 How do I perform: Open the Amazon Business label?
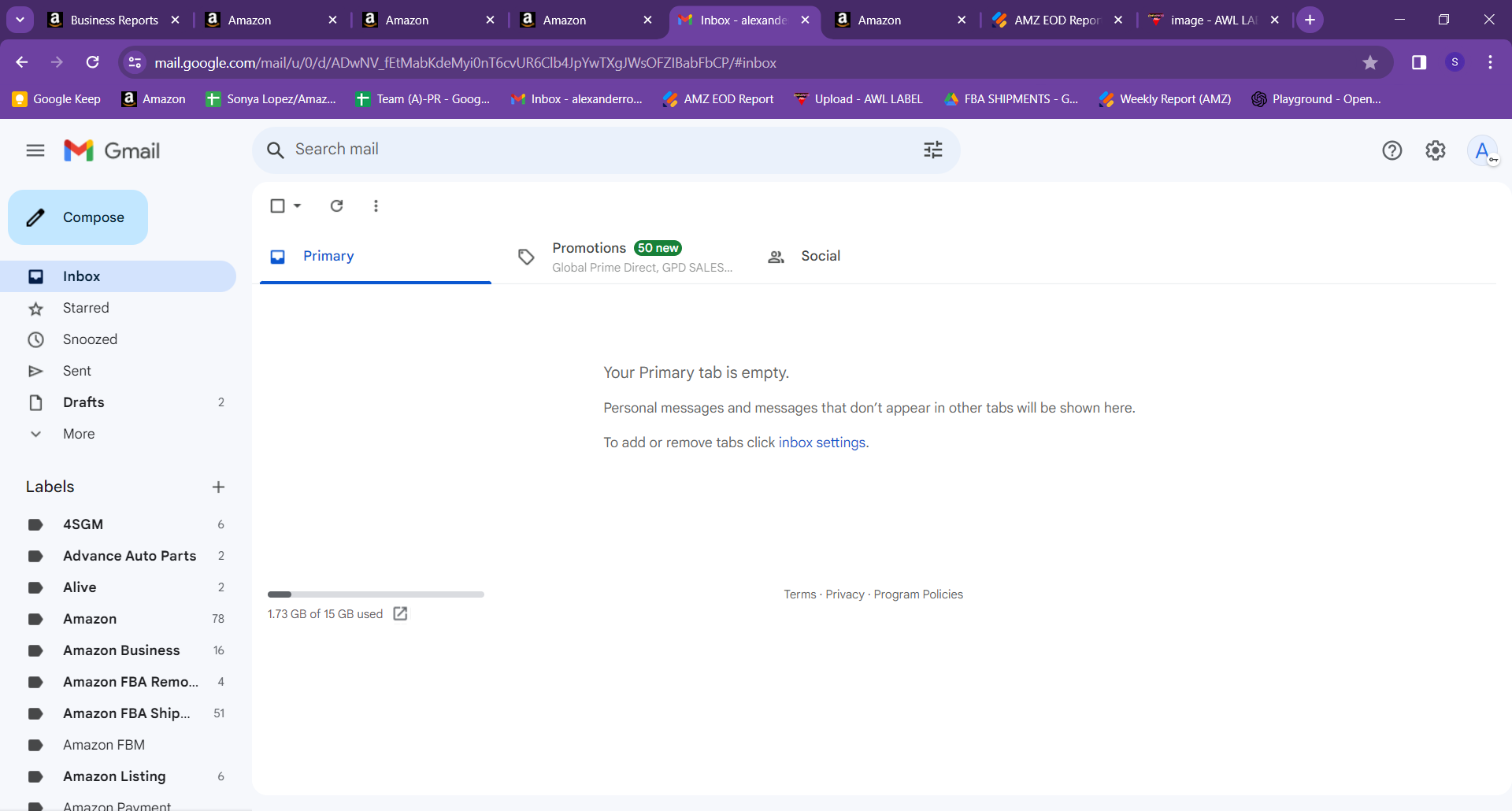[x=118, y=650]
